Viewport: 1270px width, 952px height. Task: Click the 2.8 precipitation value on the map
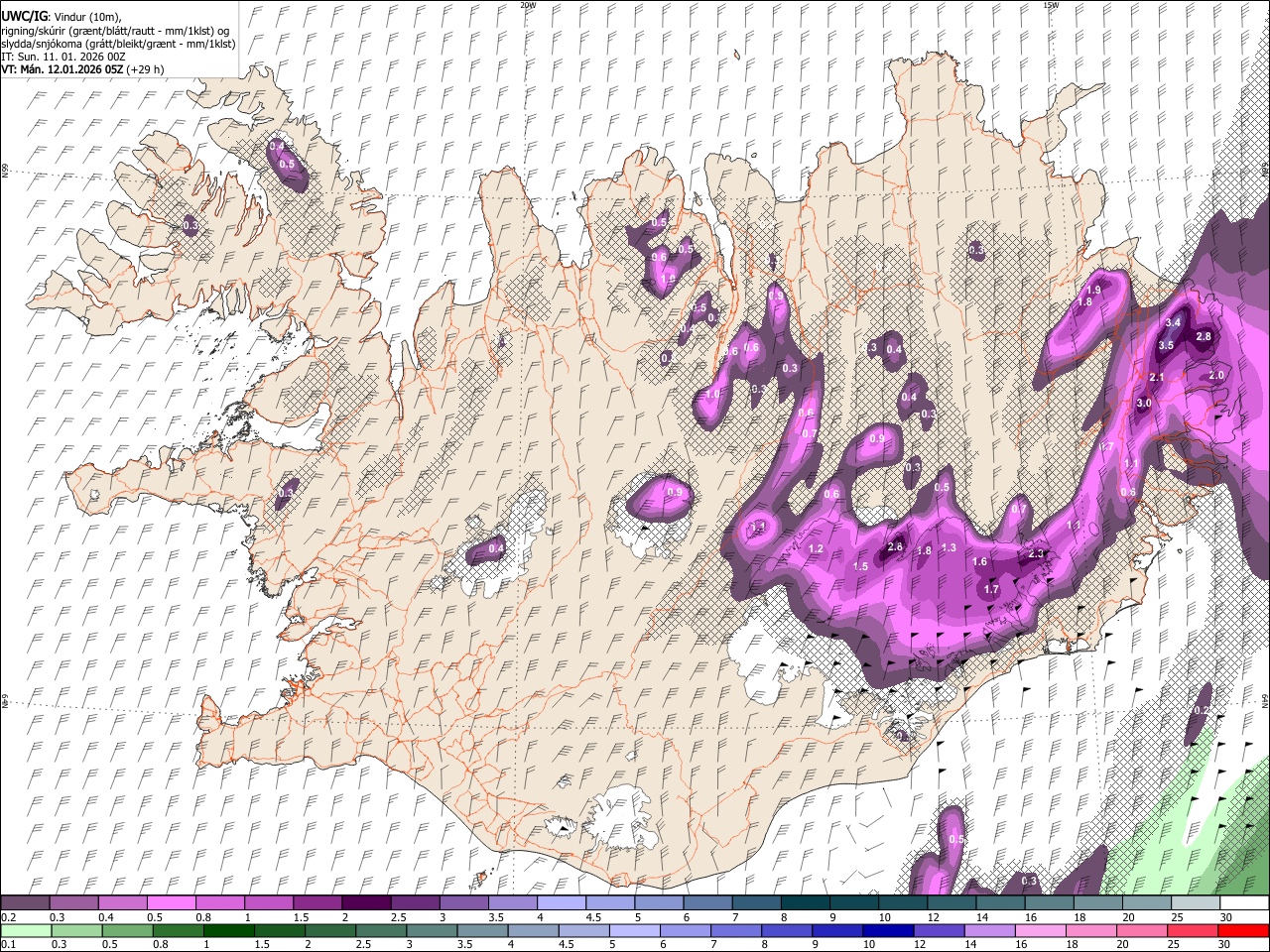coord(1204,337)
